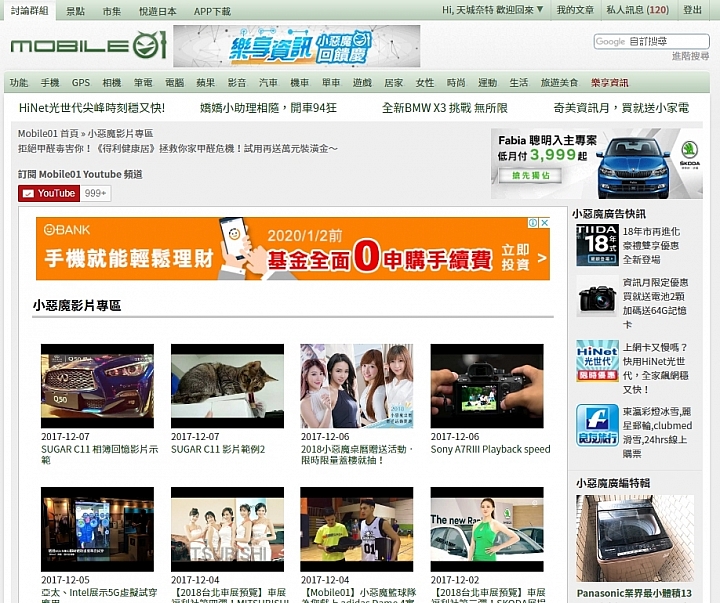Open the Panasonic washing machine feature image
This screenshot has height=603, width=720.
pos(635,538)
